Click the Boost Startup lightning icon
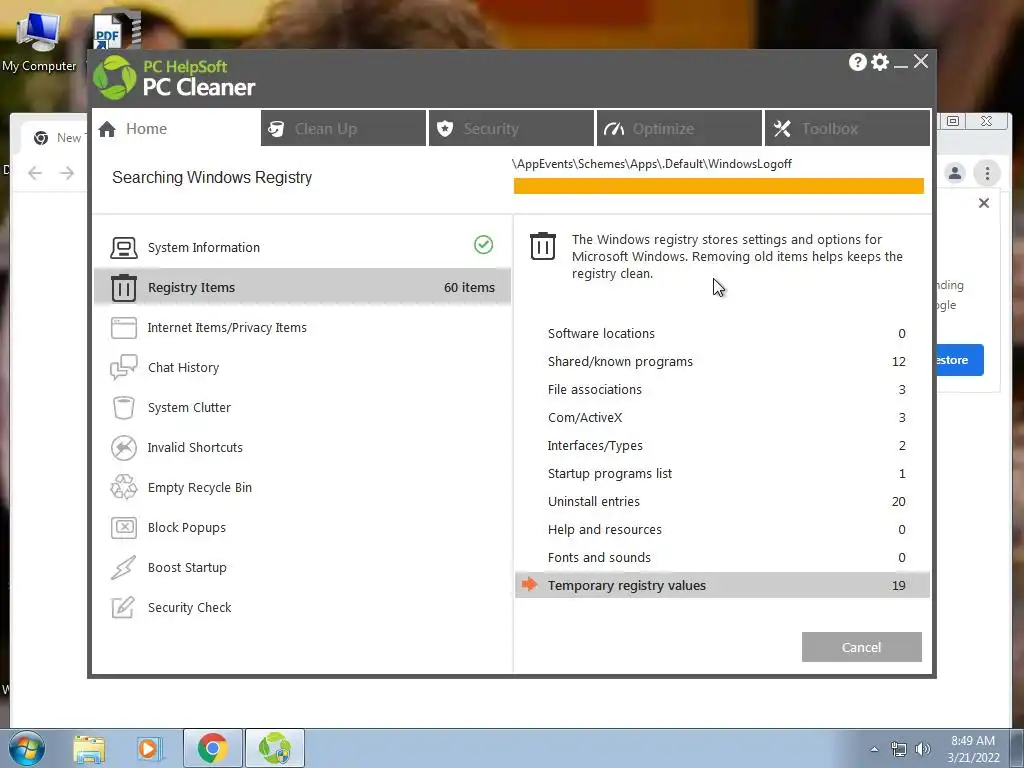1024x768 pixels. [123, 568]
